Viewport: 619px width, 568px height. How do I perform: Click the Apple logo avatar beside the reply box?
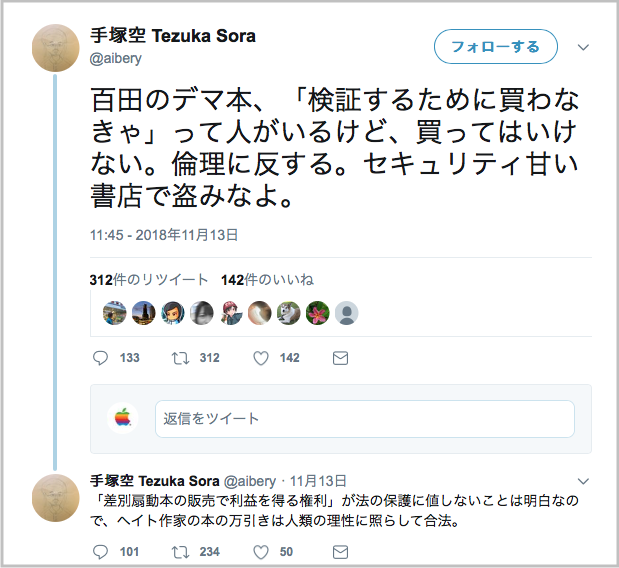click(x=123, y=418)
